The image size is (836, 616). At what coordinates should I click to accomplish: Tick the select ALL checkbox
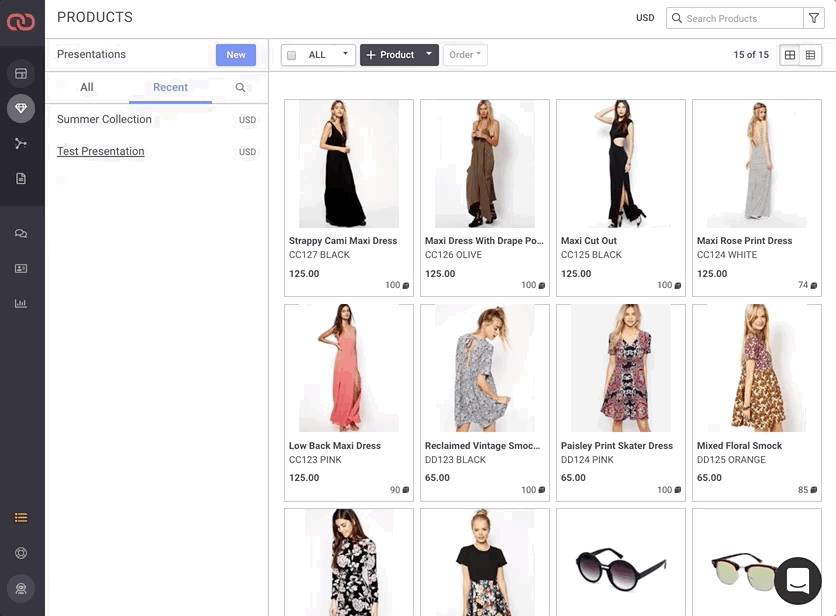(292, 55)
